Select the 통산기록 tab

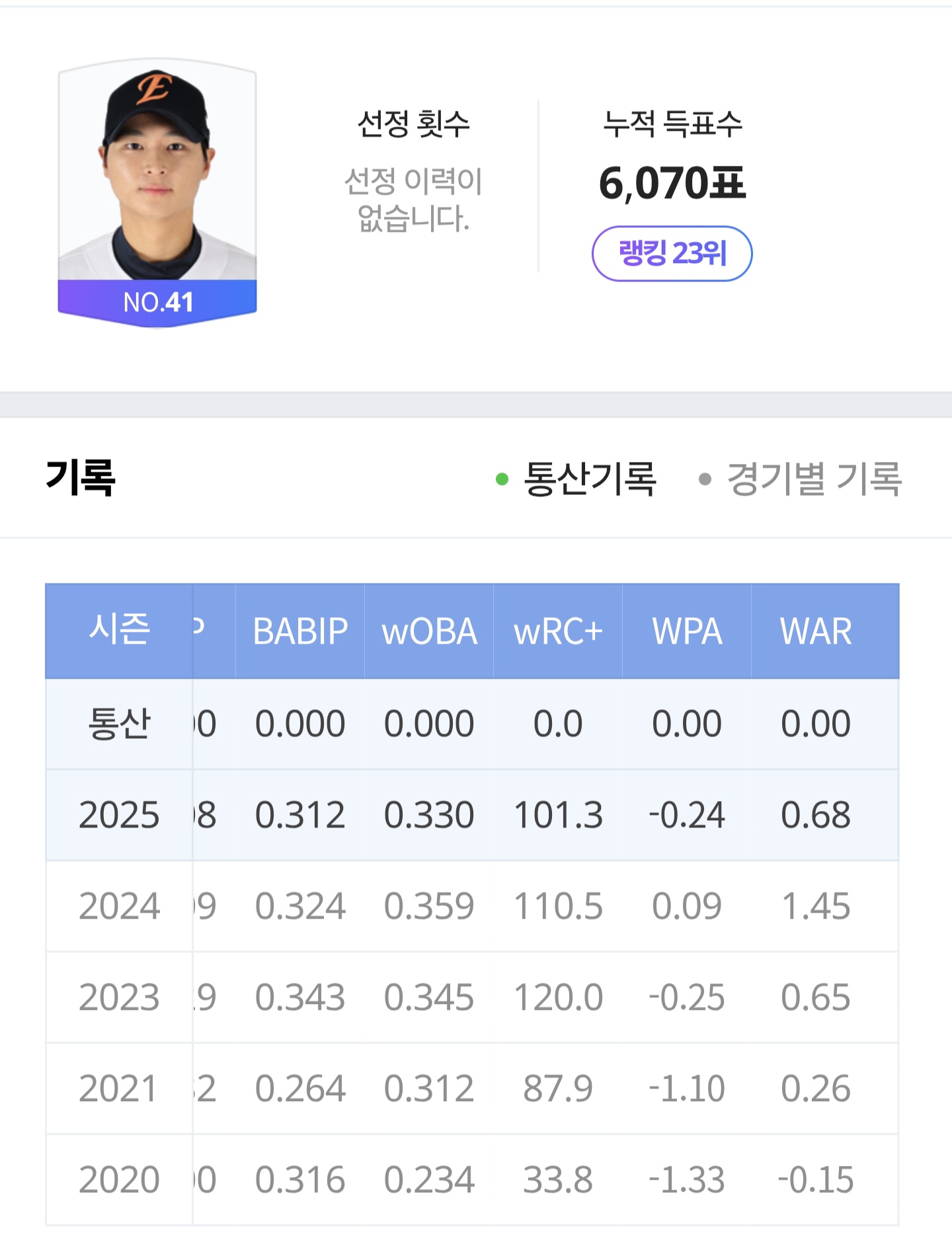589,479
